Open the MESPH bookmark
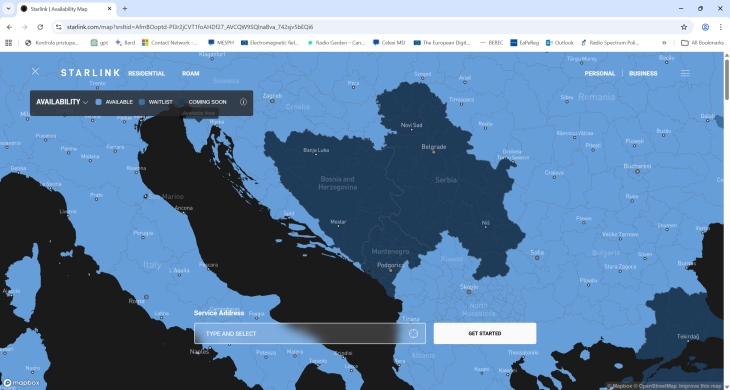This screenshot has height=390, width=730. coord(221,42)
